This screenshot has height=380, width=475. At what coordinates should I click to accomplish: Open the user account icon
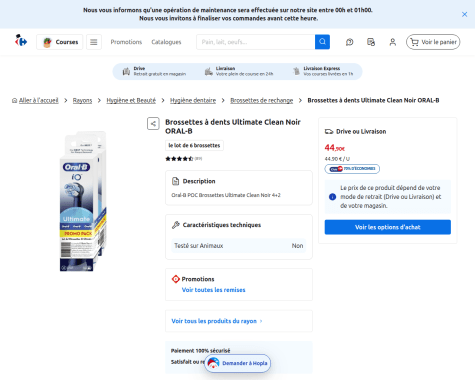(393, 42)
